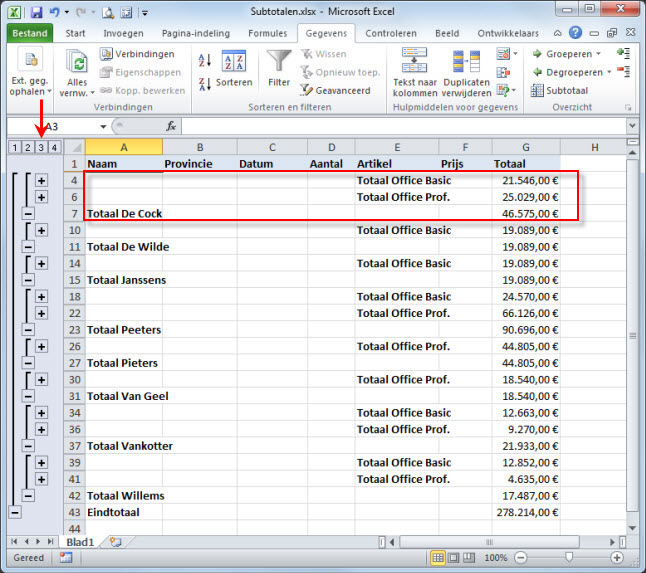Select cell Eindtotaal in row 43

[124, 512]
